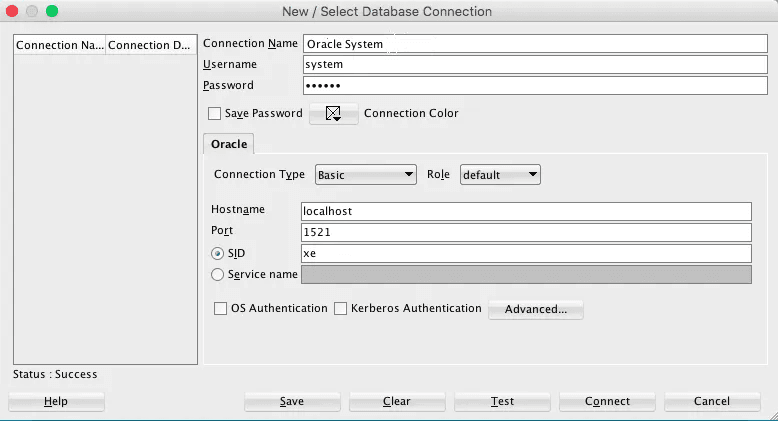The height and width of the screenshot is (421, 778).
Task: Click the Connect button
Action: pos(608,401)
